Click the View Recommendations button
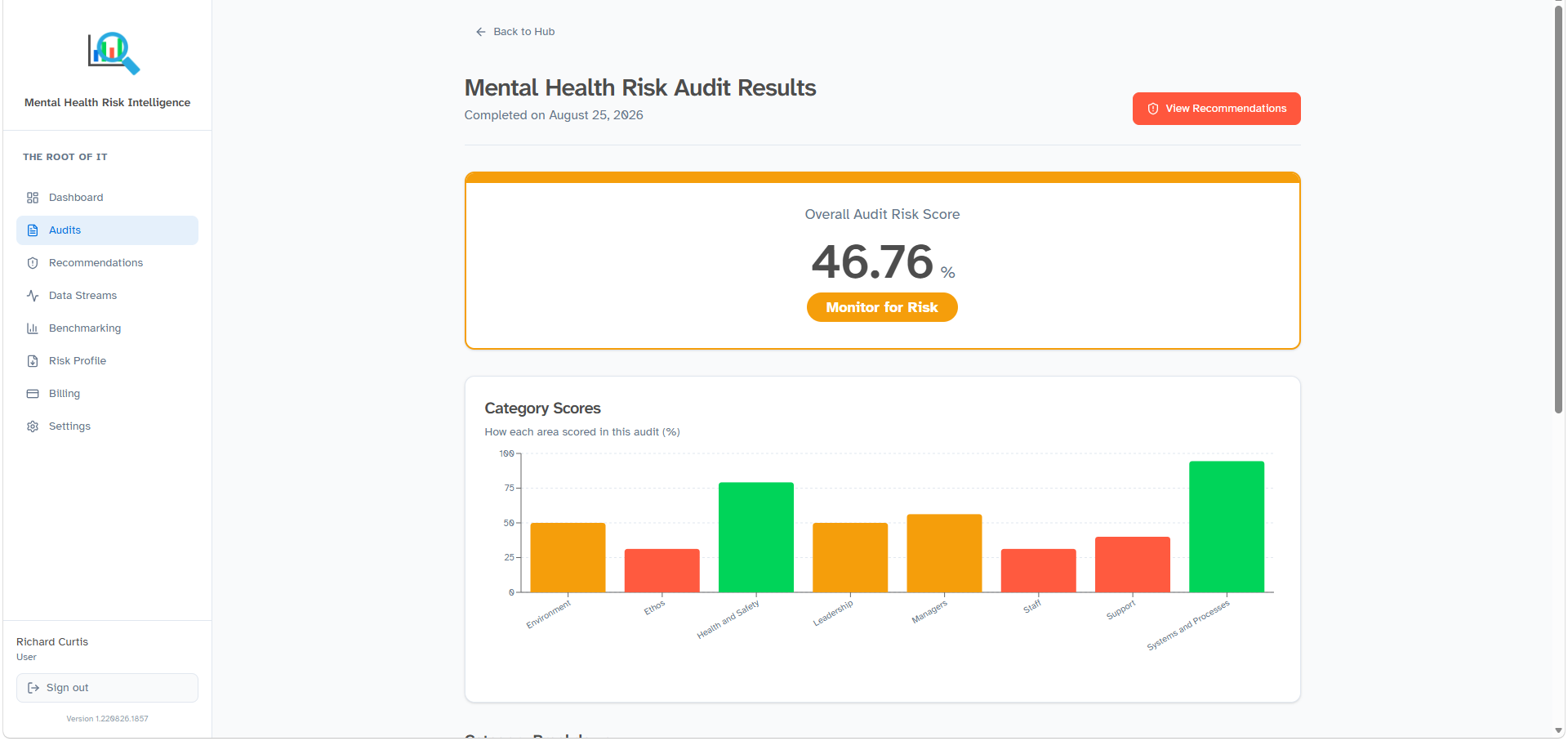The height and width of the screenshot is (741, 1568). pyautogui.click(x=1216, y=109)
